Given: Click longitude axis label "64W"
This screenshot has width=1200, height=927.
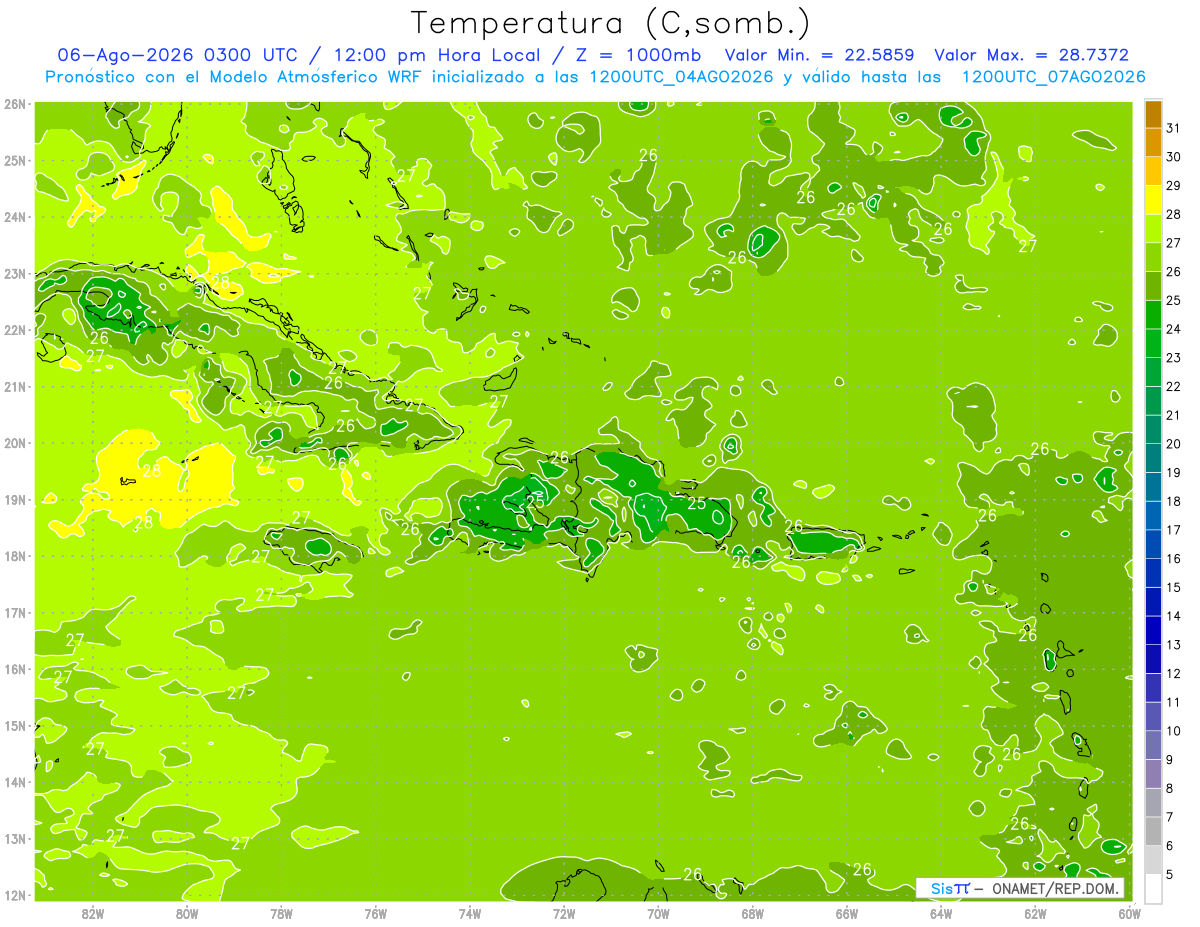Looking at the screenshot, I should (x=941, y=913).
